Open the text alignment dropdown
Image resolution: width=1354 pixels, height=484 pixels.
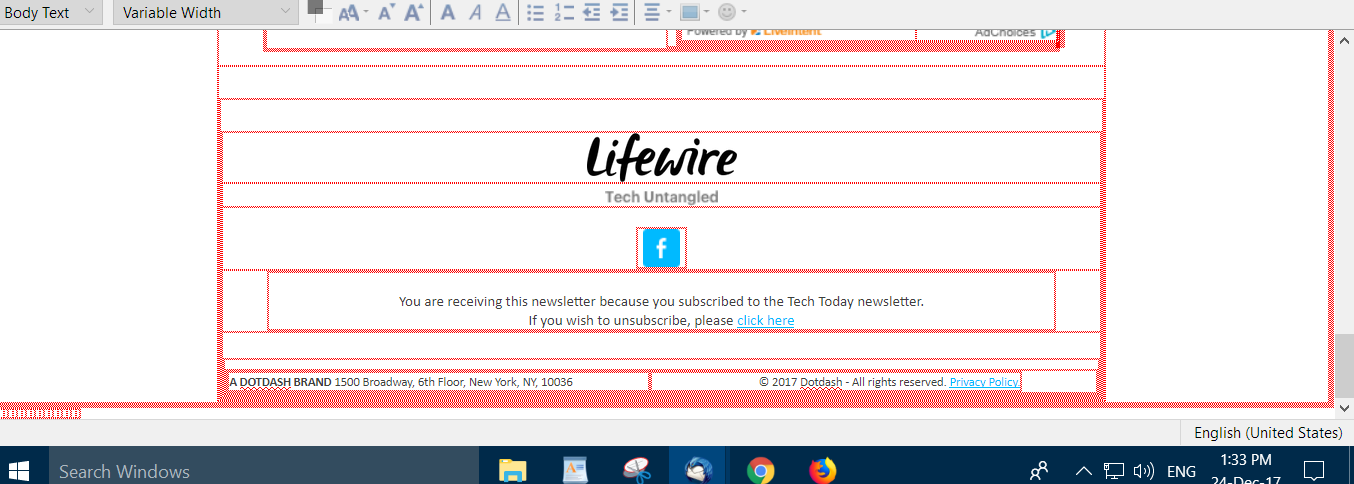tap(657, 13)
